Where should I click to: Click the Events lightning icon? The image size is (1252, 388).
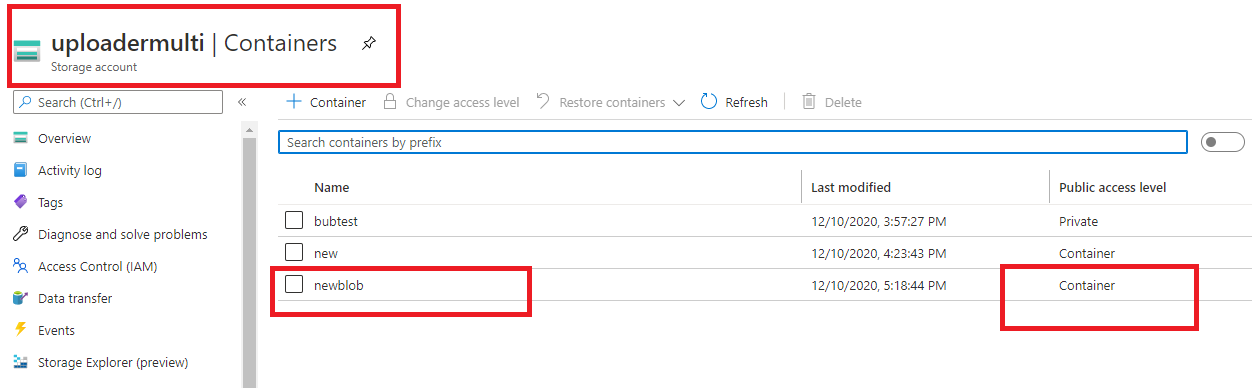20,330
